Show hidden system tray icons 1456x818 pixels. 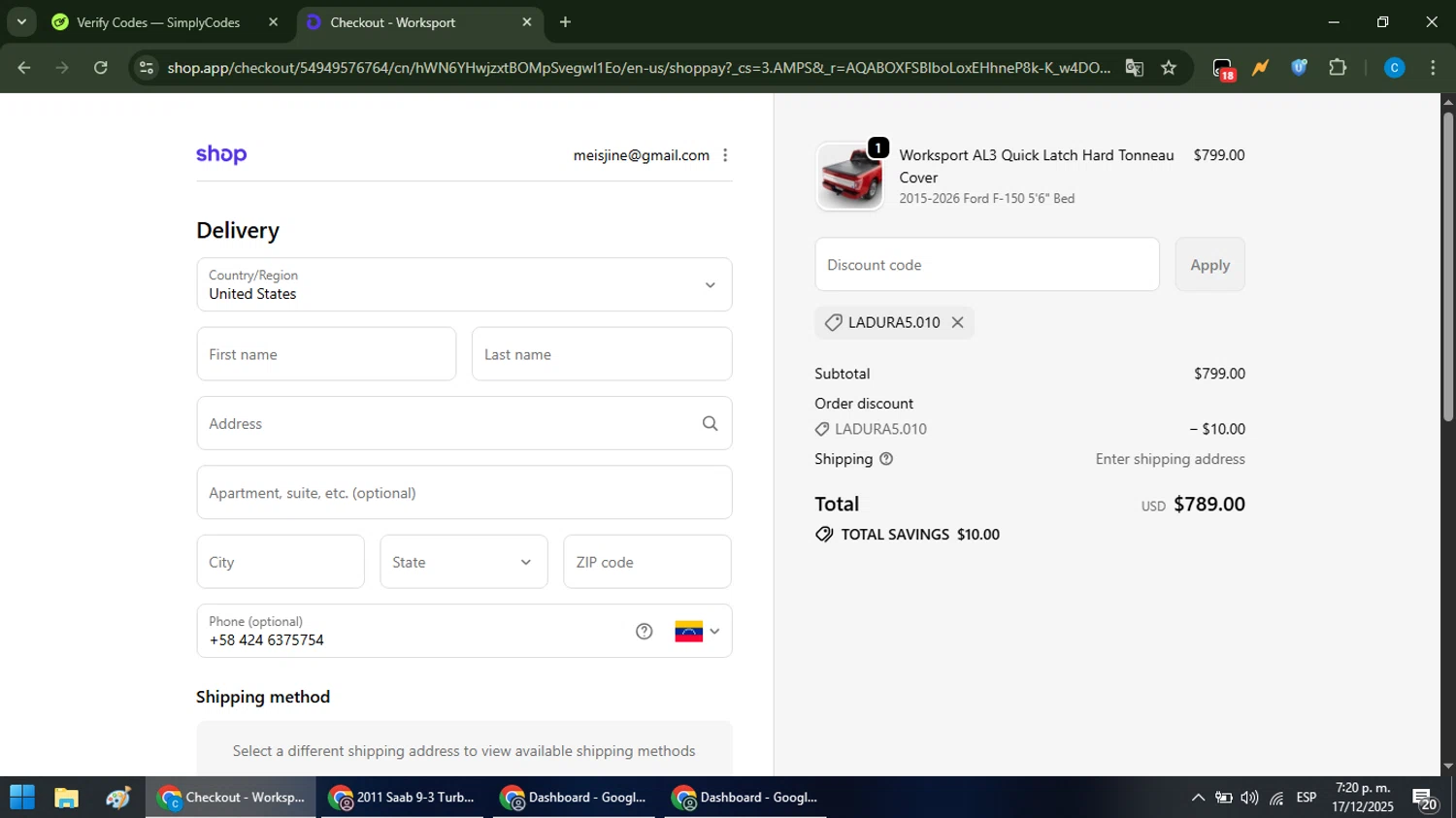tap(1198, 798)
